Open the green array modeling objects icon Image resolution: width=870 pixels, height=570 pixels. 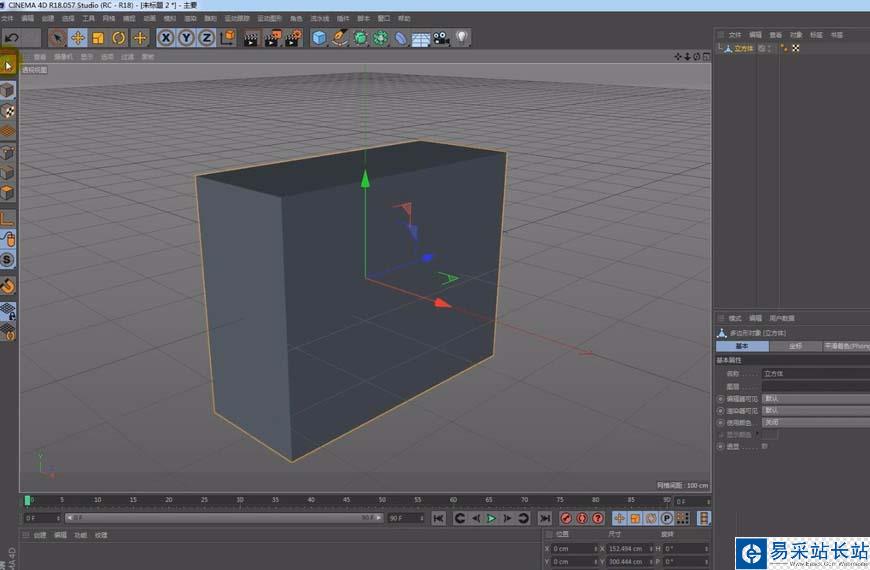click(x=381, y=38)
